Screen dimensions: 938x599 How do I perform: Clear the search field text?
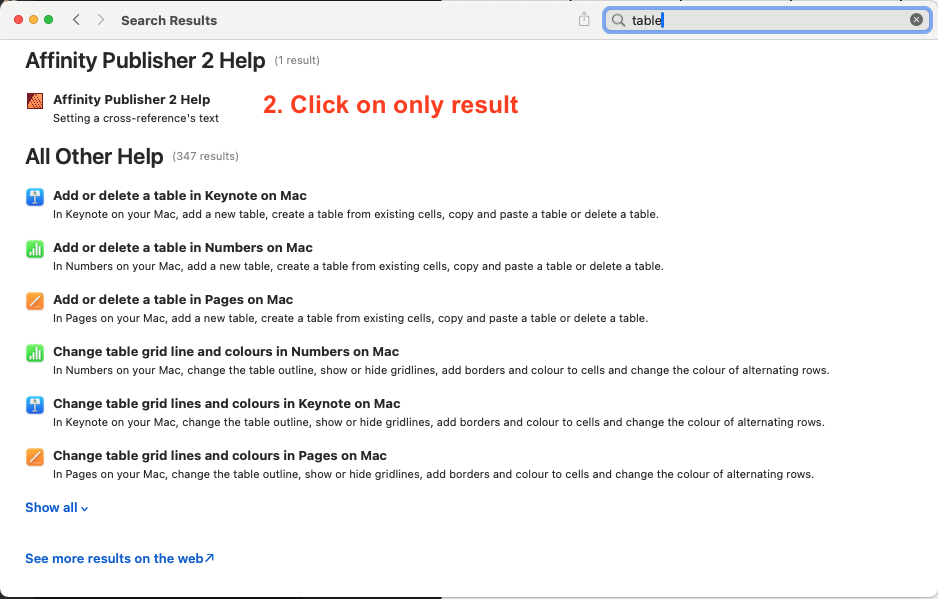coord(916,20)
